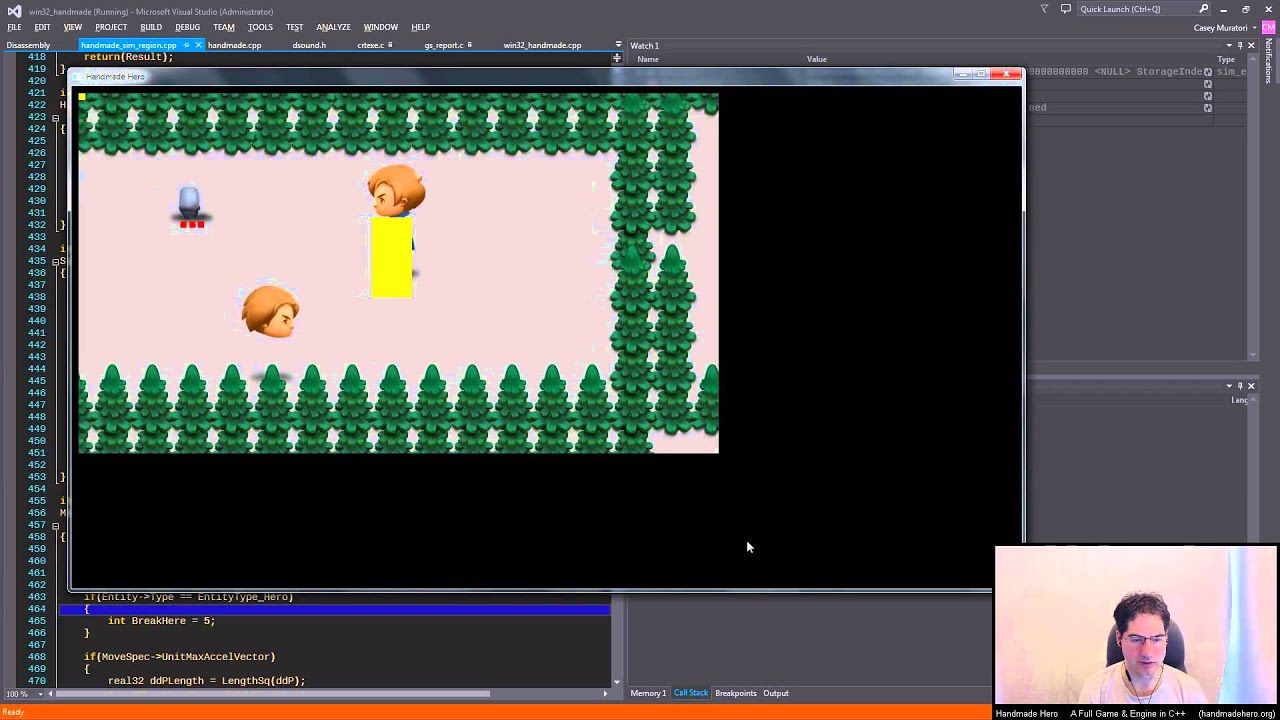Open the EDIT menu
Image resolution: width=1280 pixels, height=720 pixels.
(x=43, y=27)
